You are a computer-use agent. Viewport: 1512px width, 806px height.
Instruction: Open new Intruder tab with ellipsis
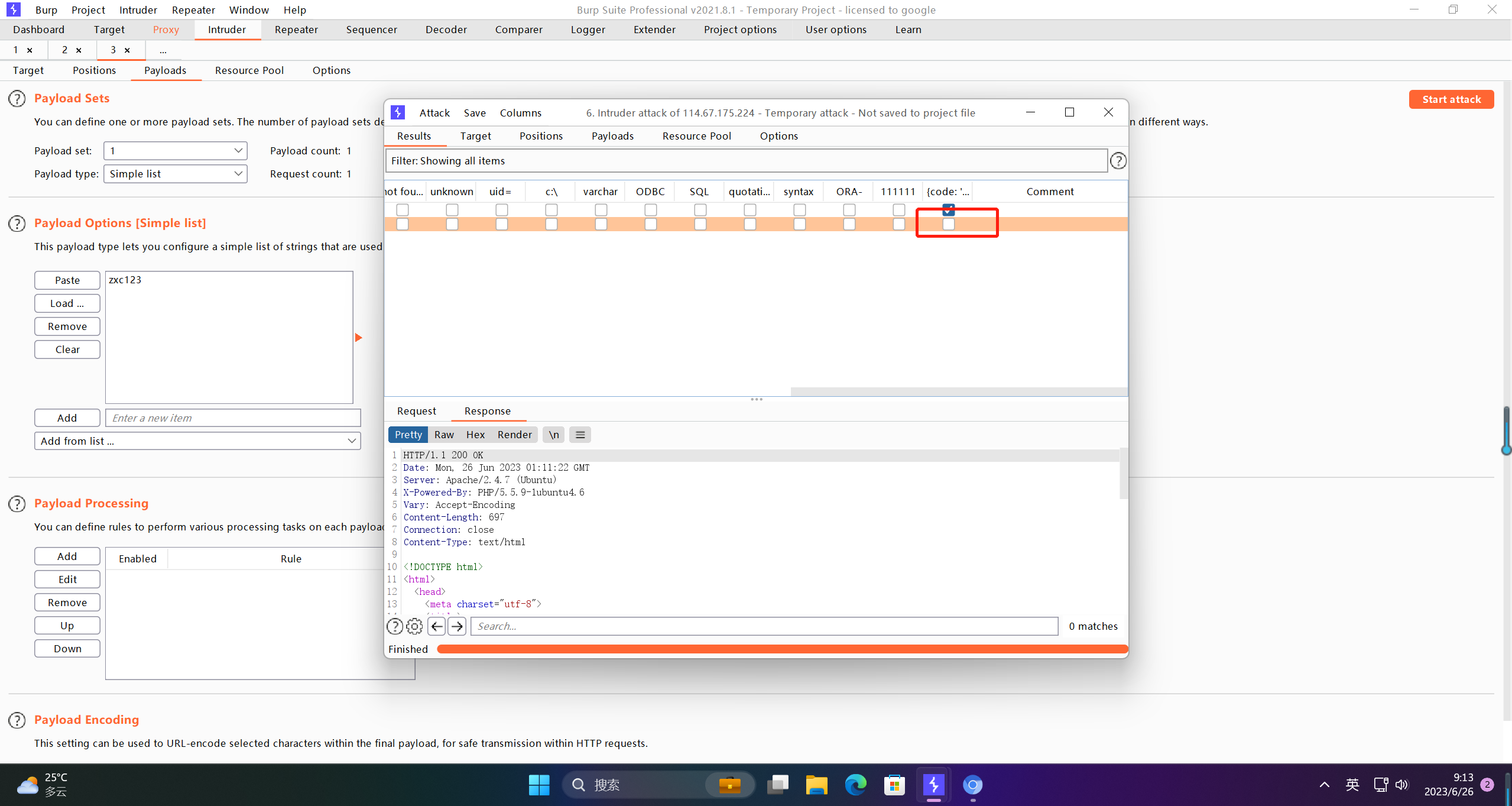[x=163, y=50]
